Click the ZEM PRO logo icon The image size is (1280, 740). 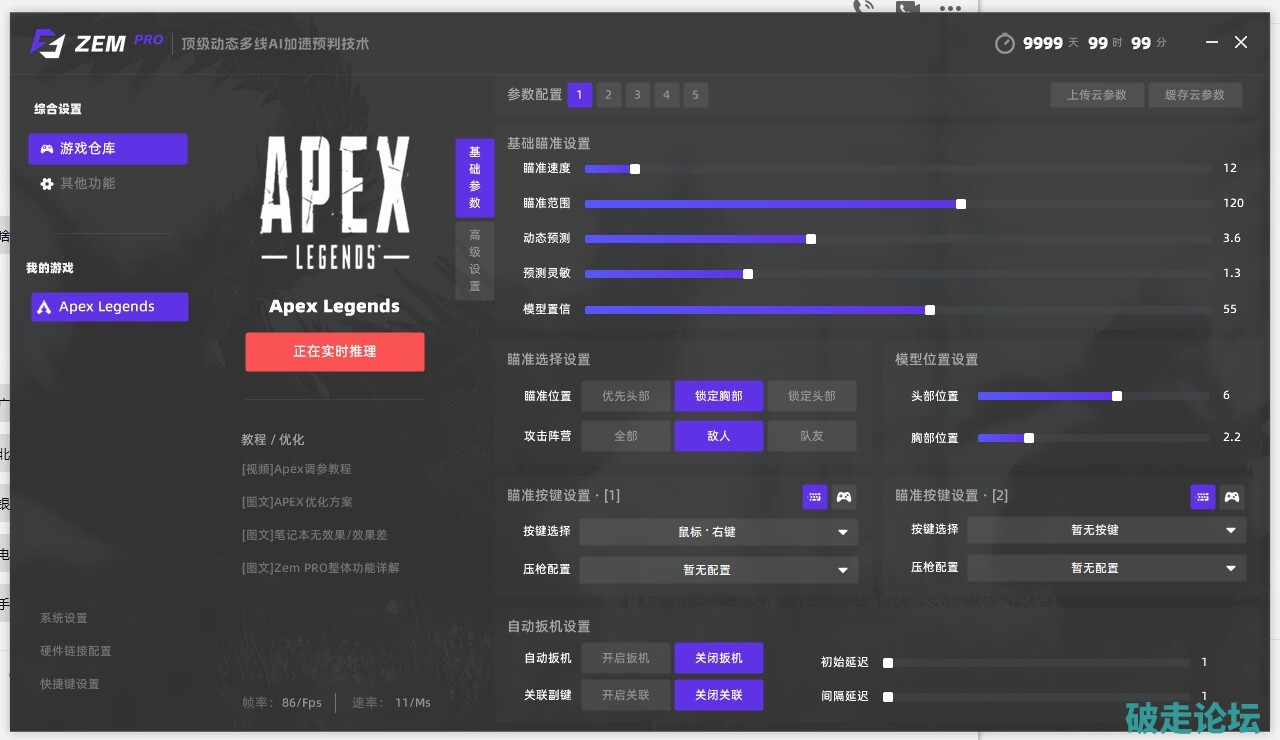47,43
